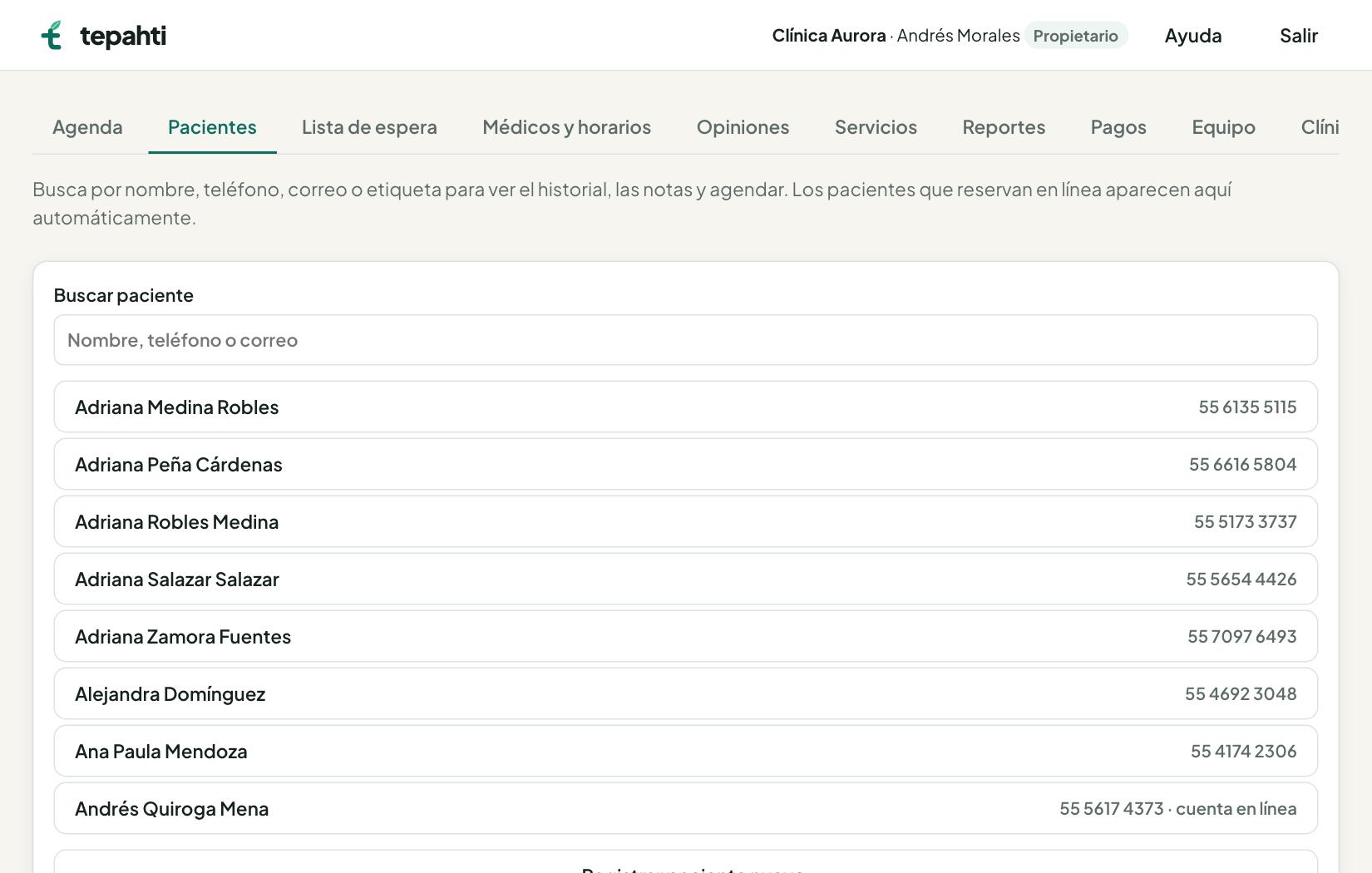Open the Agenda tab
The image size is (1372, 873).
pyautogui.click(x=87, y=127)
